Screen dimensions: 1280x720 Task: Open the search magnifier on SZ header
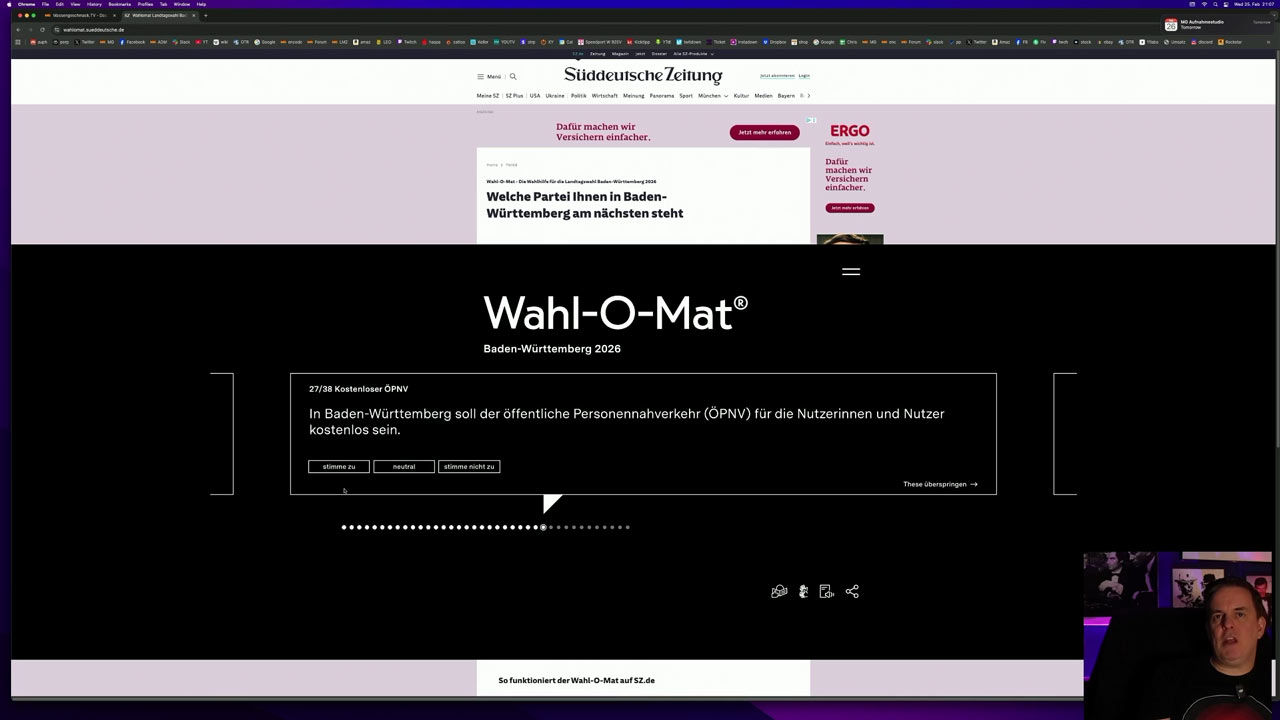(x=513, y=76)
